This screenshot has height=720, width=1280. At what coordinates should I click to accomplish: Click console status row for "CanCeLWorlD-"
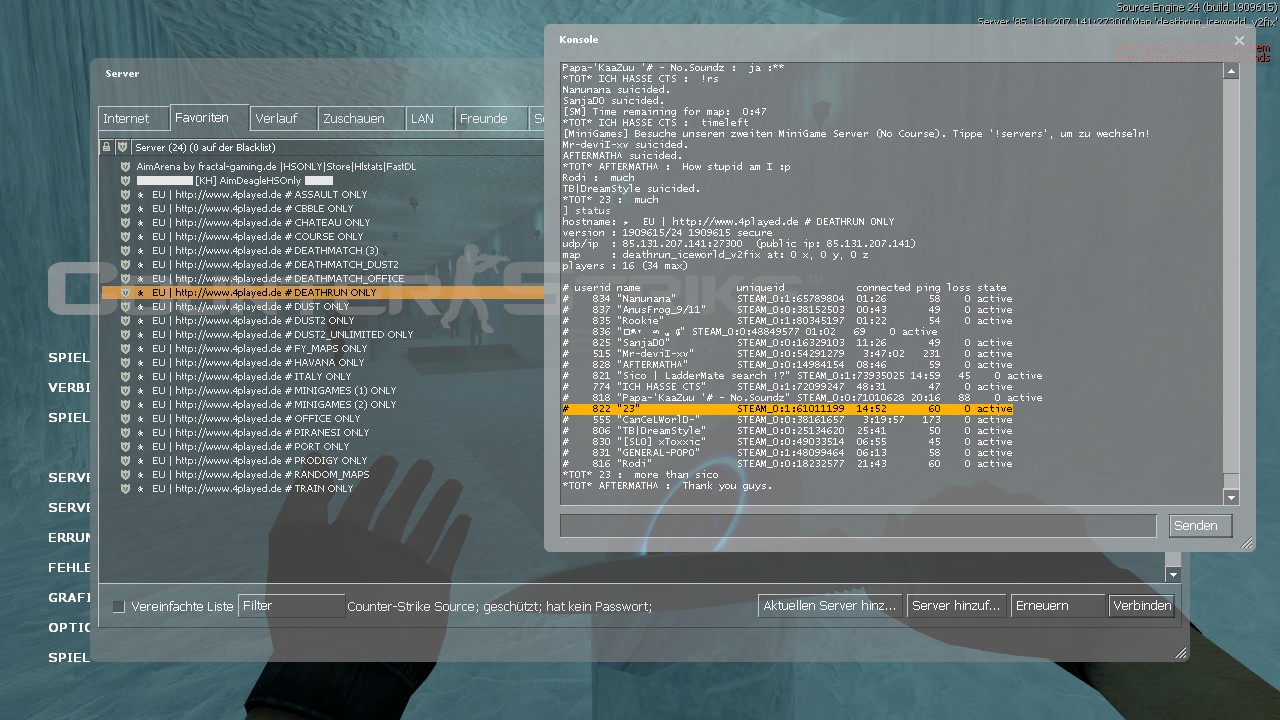[787, 420]
